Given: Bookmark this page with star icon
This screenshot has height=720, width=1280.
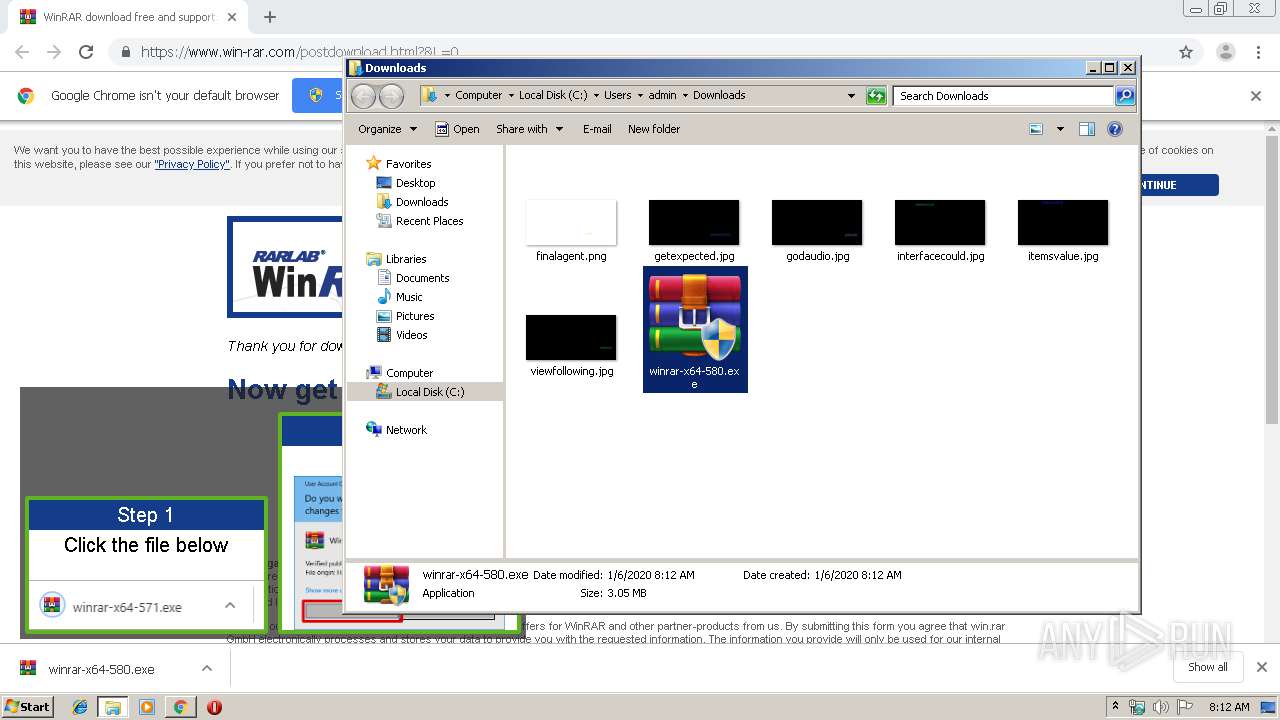Looking at the screenshot, I should [1186, 52].
